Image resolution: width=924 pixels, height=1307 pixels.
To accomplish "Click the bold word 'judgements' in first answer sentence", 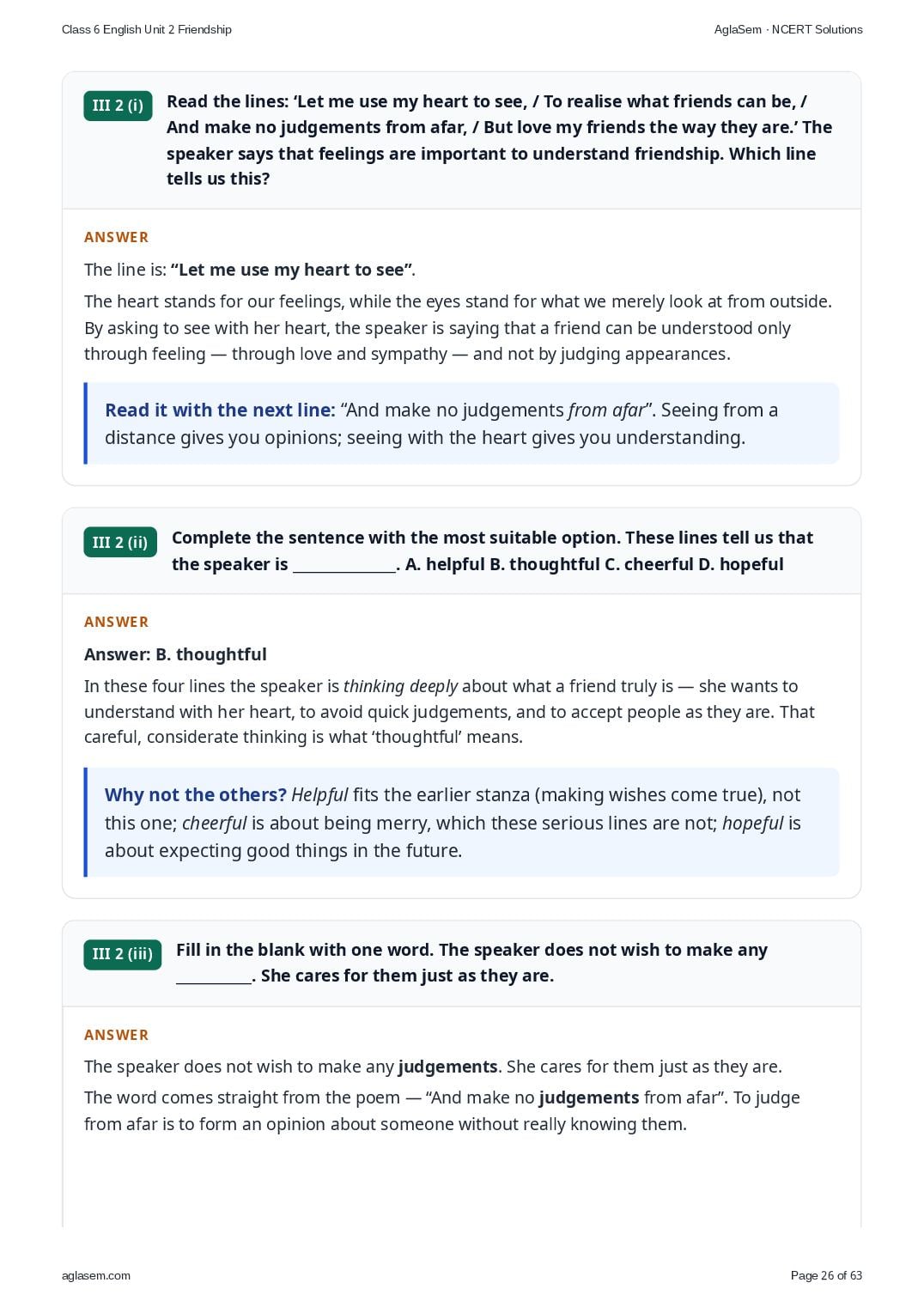I will click(447, 1067).
